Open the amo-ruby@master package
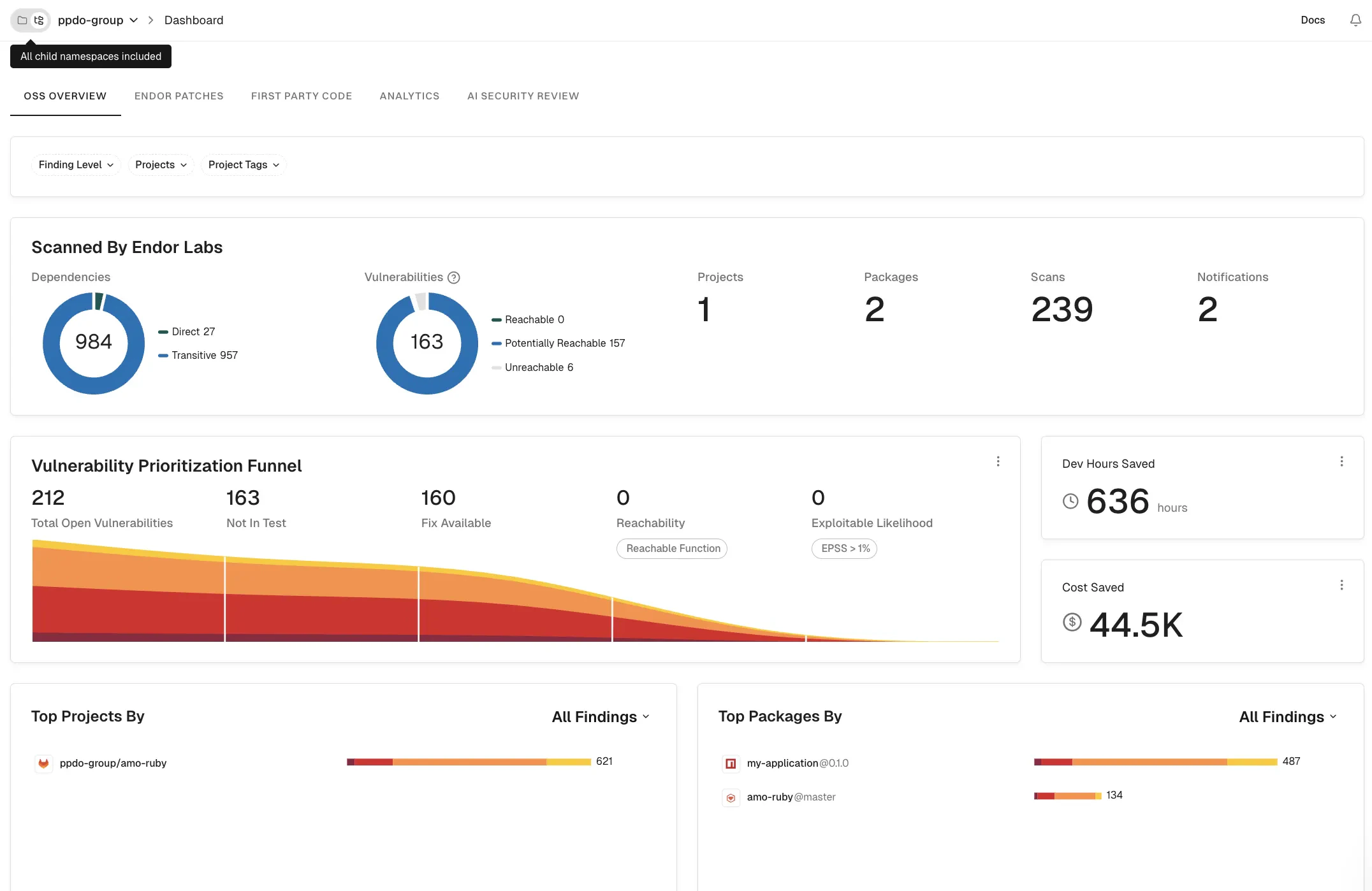The width and height of the screenshot is (1372, 891). [791, 797]
